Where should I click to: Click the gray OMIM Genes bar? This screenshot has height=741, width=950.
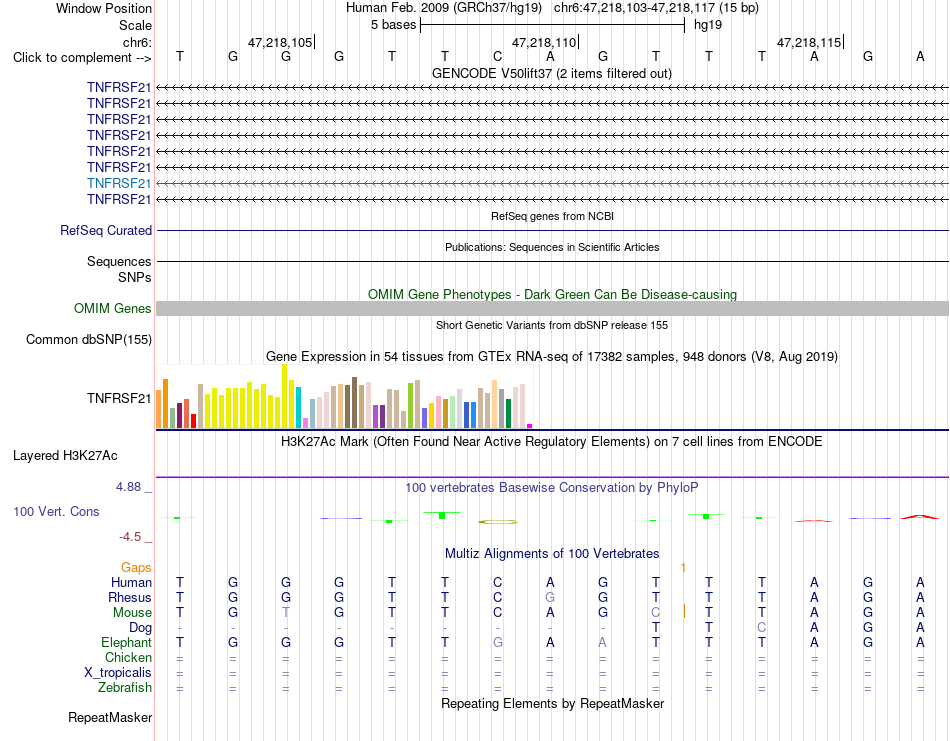[x=552, y=308]
